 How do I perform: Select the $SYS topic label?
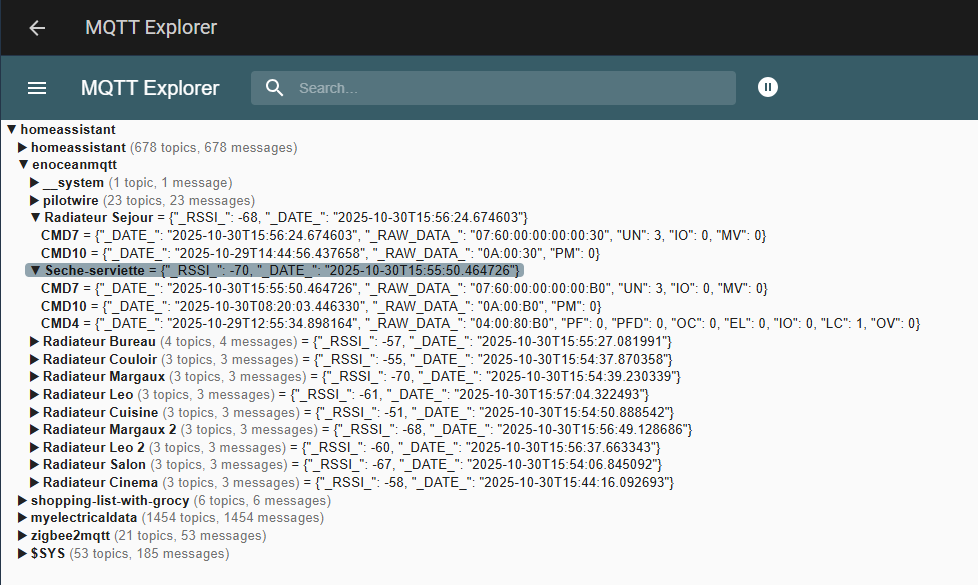click(x=48, y=554)
